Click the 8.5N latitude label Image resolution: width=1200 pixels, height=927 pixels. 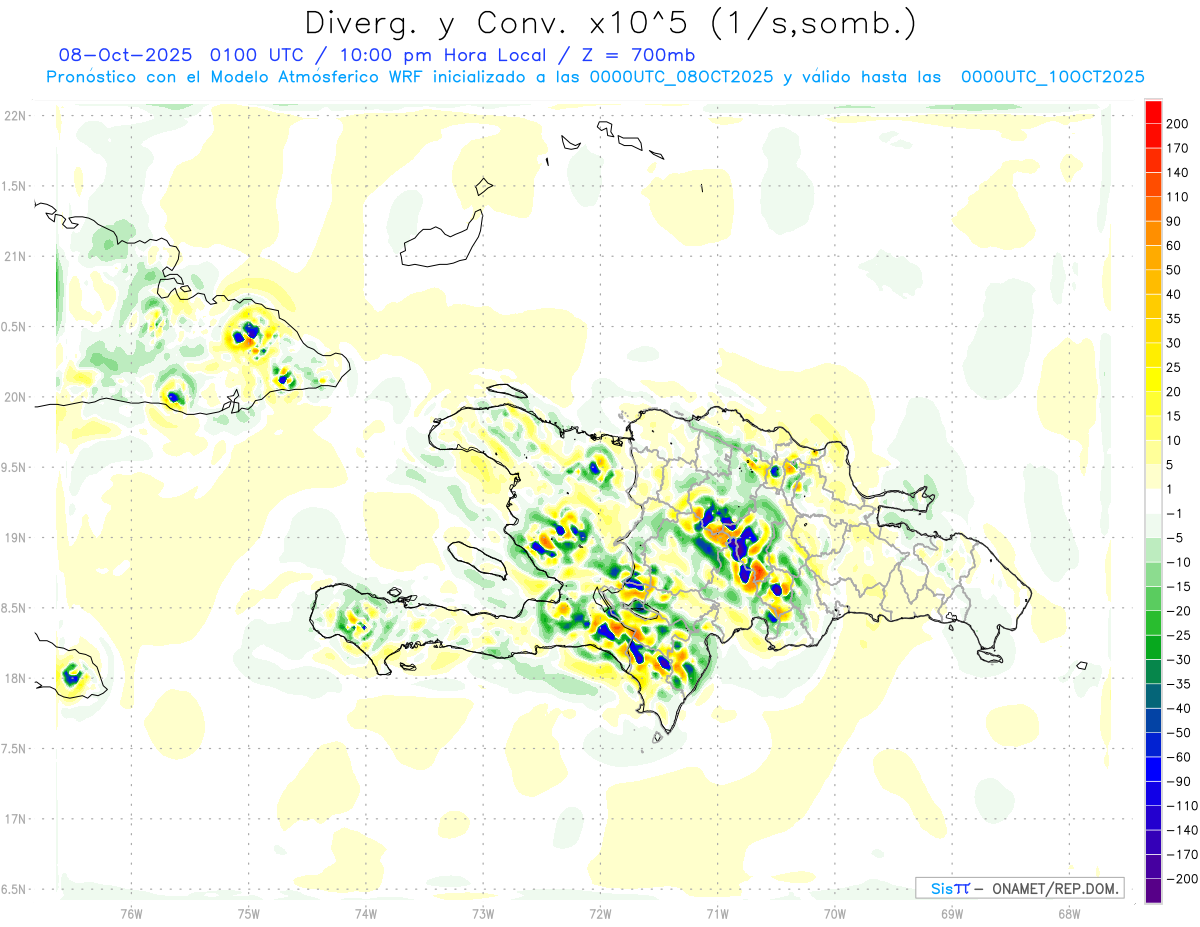click(14, 608)
